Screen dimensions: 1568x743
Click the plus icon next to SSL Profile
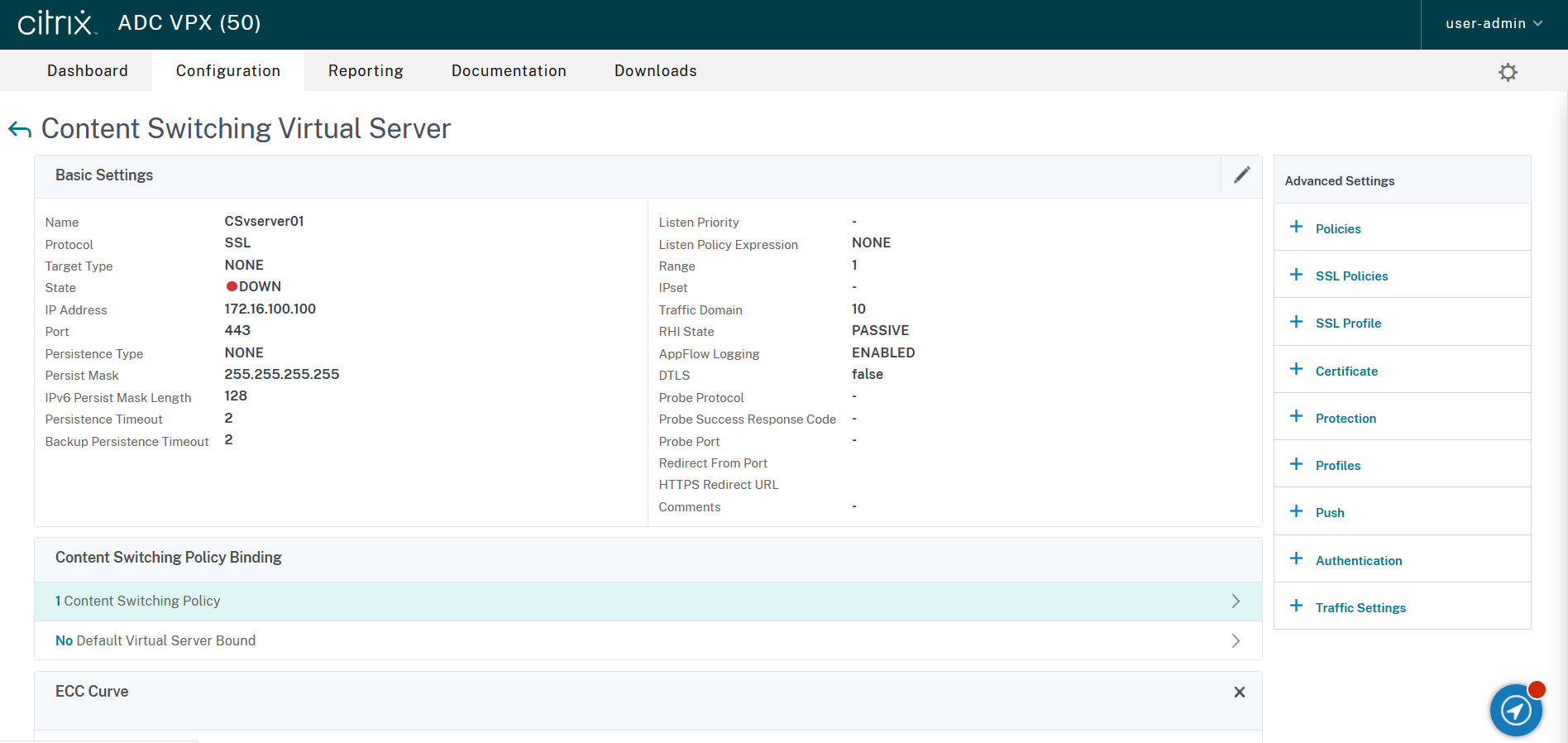tap(1296, 322)
